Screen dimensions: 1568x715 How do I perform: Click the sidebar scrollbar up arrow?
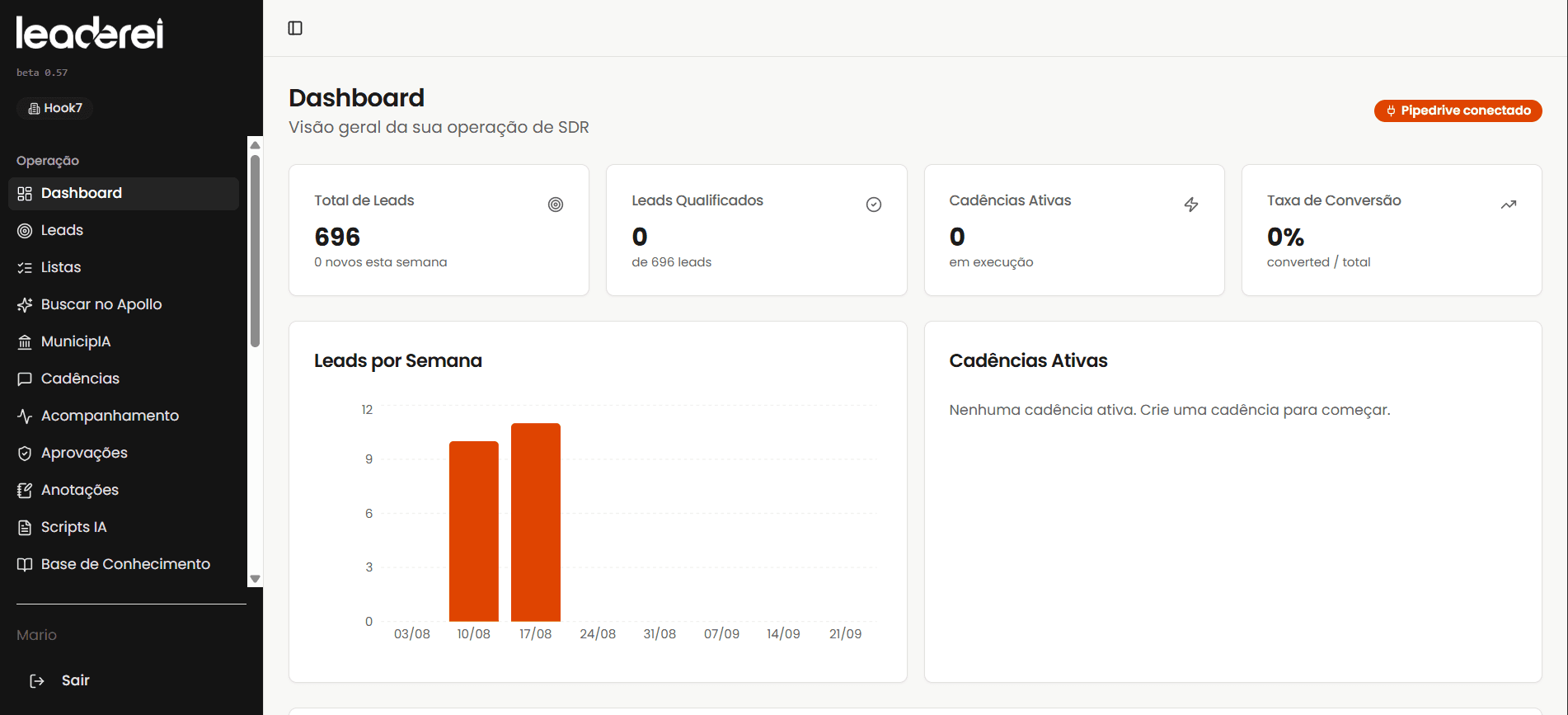255,145
